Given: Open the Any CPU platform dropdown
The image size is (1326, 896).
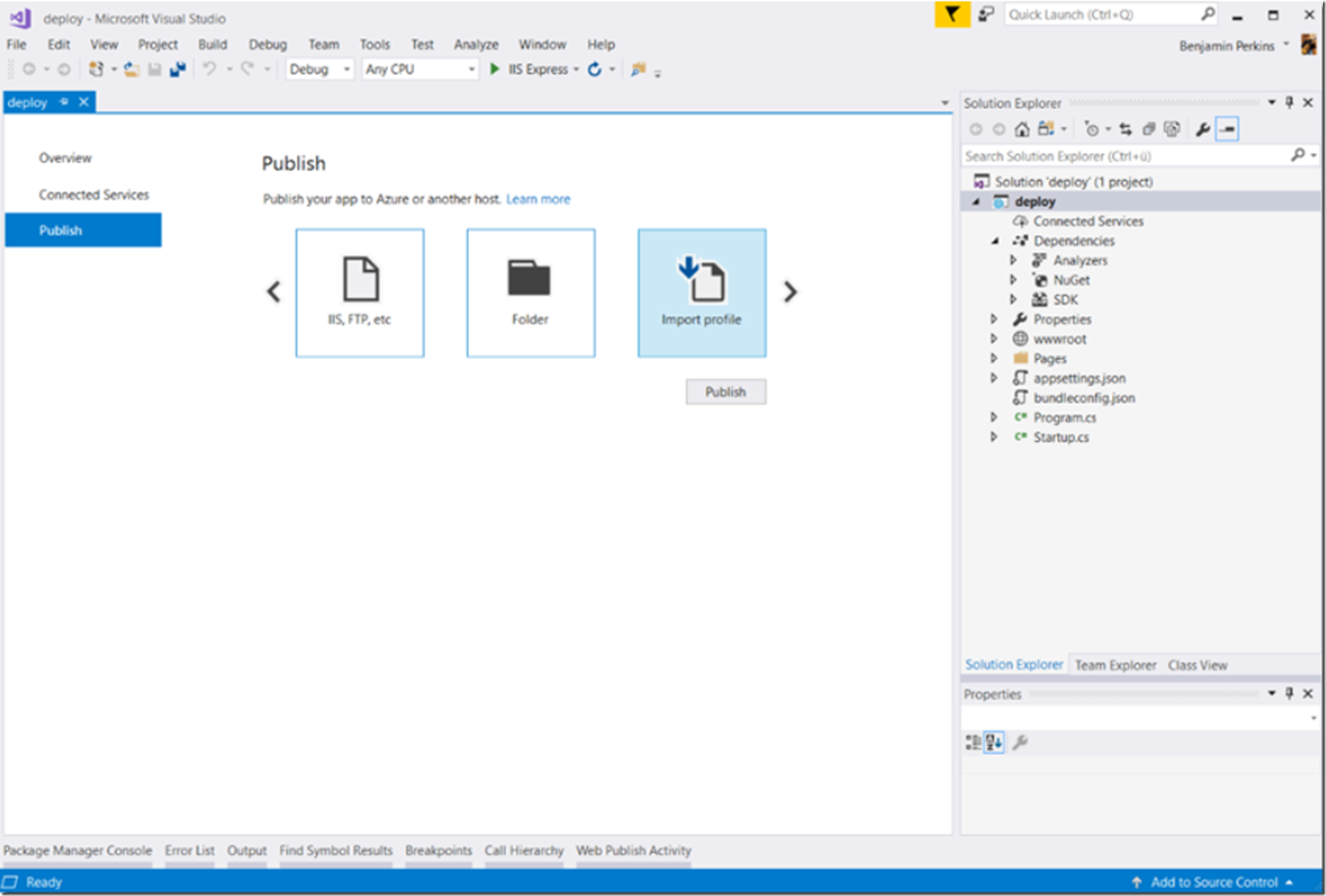Looking at the screenshot, I should (420, 69).
